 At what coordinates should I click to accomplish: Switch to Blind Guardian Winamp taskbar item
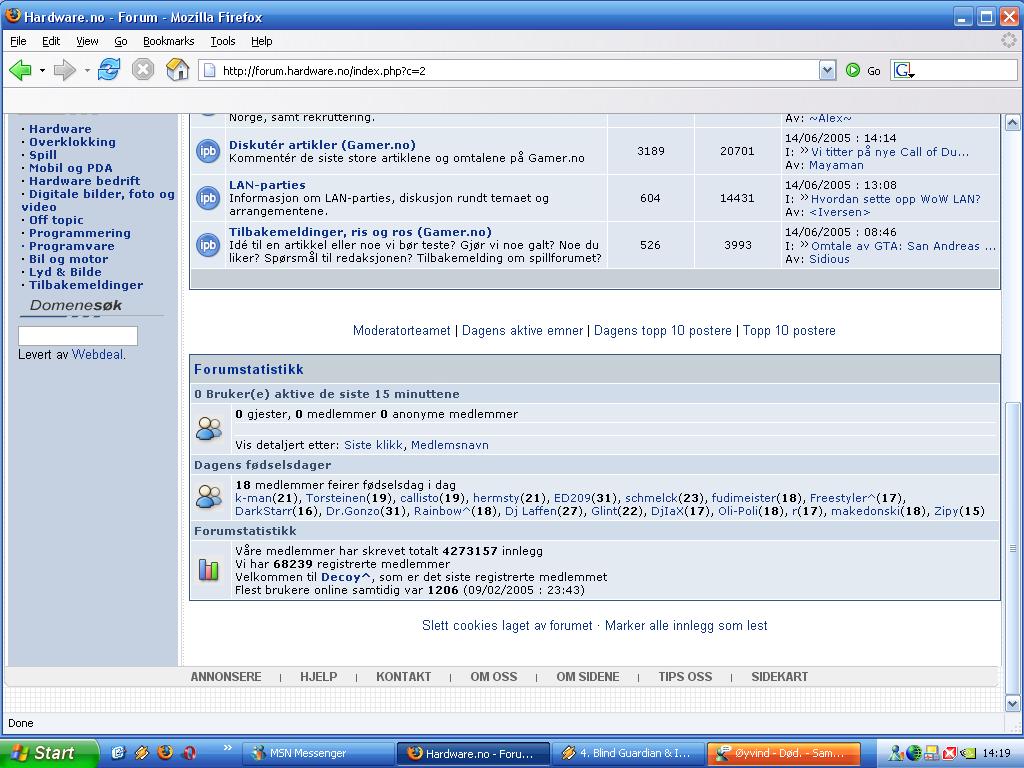tap(628, 753)
